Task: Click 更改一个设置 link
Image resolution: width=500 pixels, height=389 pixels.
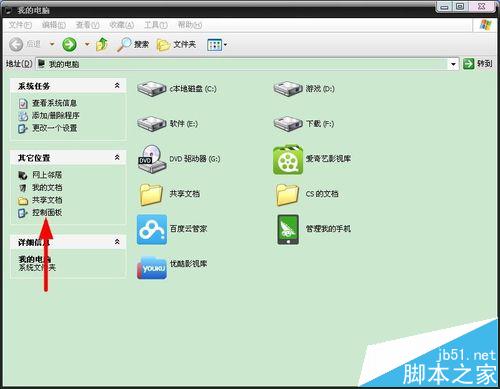Action: 55,128
